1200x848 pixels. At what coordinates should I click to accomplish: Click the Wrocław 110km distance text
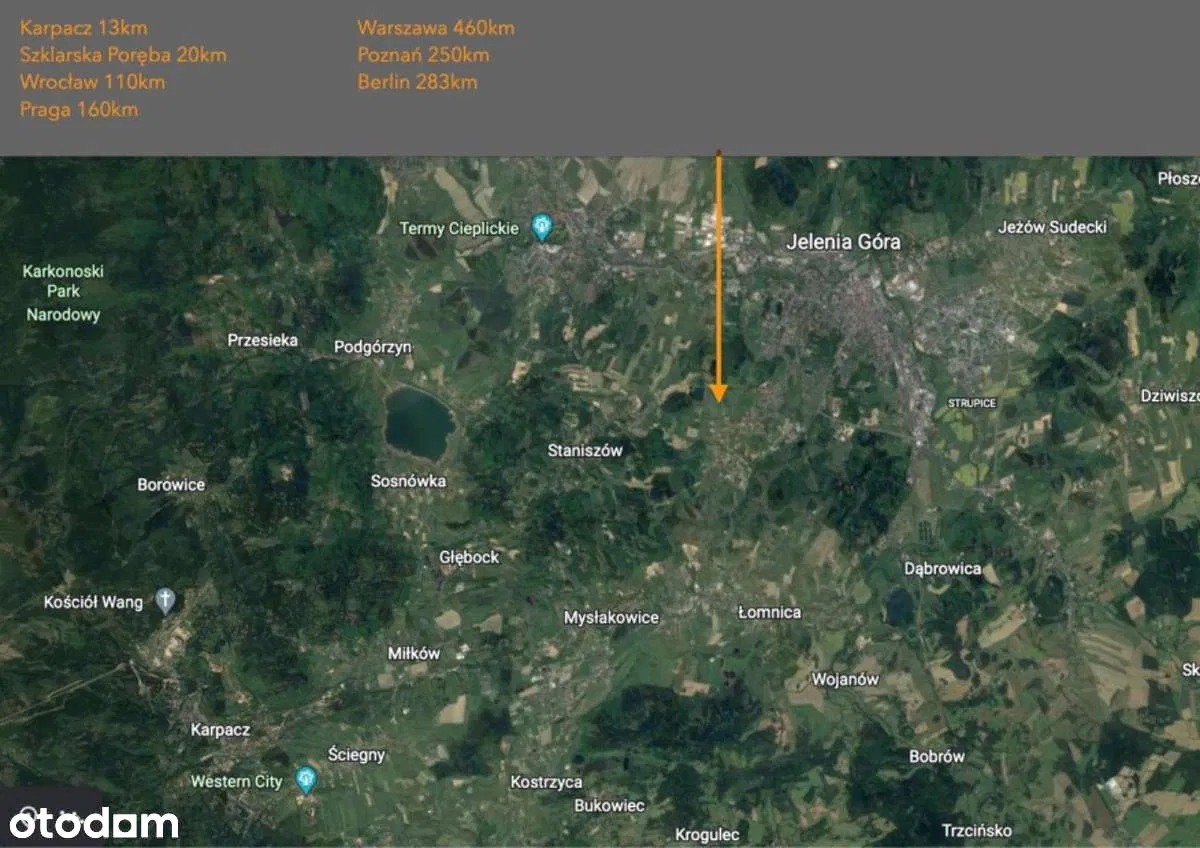pos(92,82)
